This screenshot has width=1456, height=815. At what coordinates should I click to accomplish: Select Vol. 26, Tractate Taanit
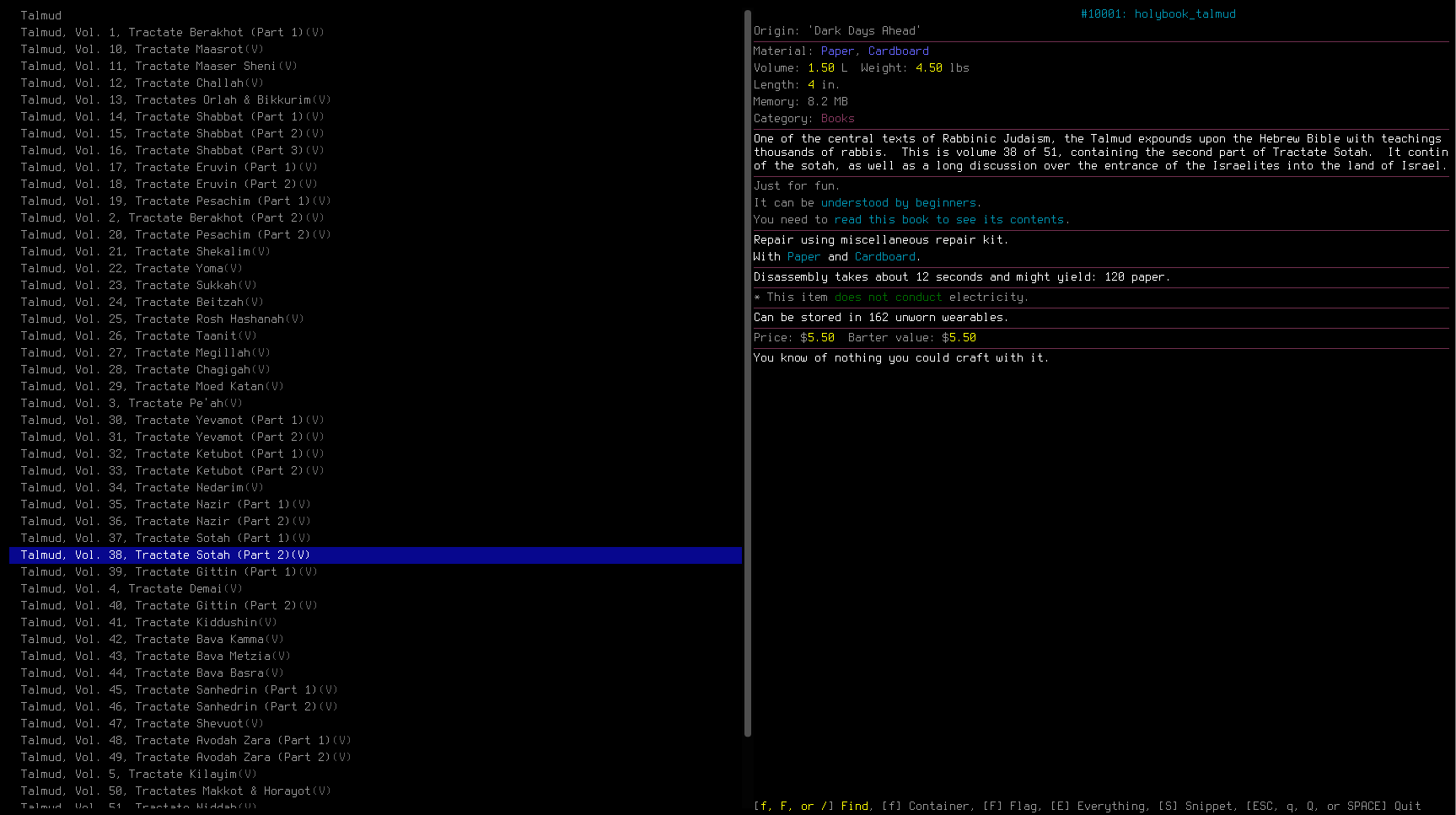[138, 335]
